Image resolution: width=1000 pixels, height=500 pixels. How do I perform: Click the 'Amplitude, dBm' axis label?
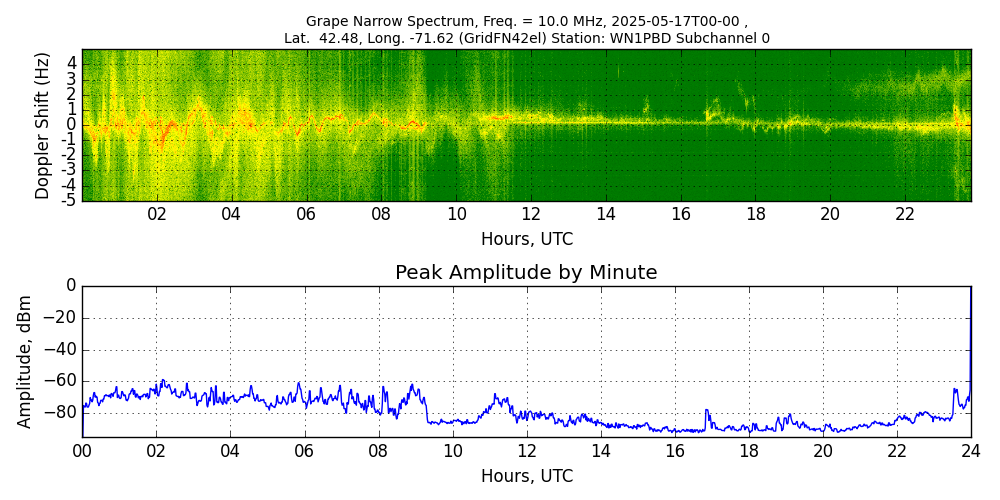24,362
